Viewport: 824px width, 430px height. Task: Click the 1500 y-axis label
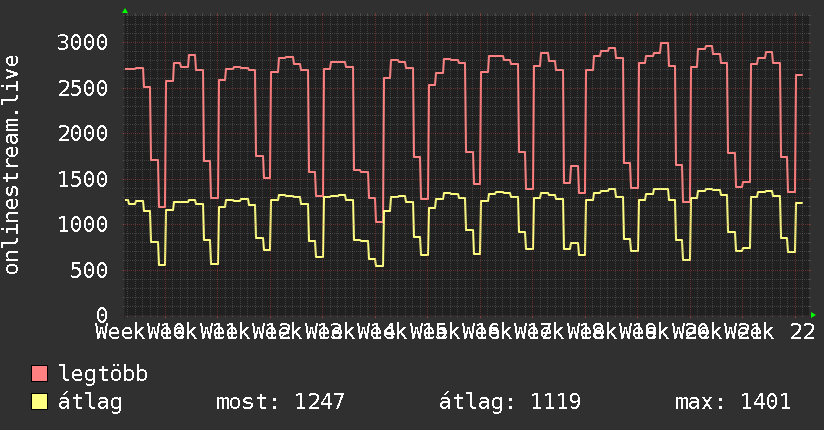click(83, 179)
